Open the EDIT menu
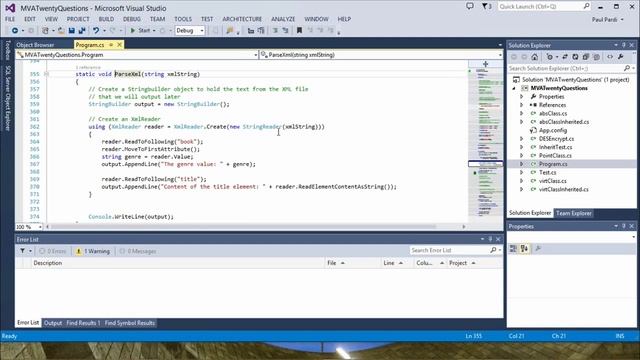The image size is (640, 360). click(30, 19)
